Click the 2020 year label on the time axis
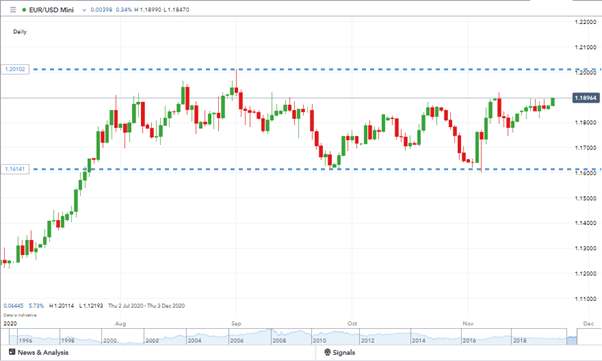 [x=10, y=324]
